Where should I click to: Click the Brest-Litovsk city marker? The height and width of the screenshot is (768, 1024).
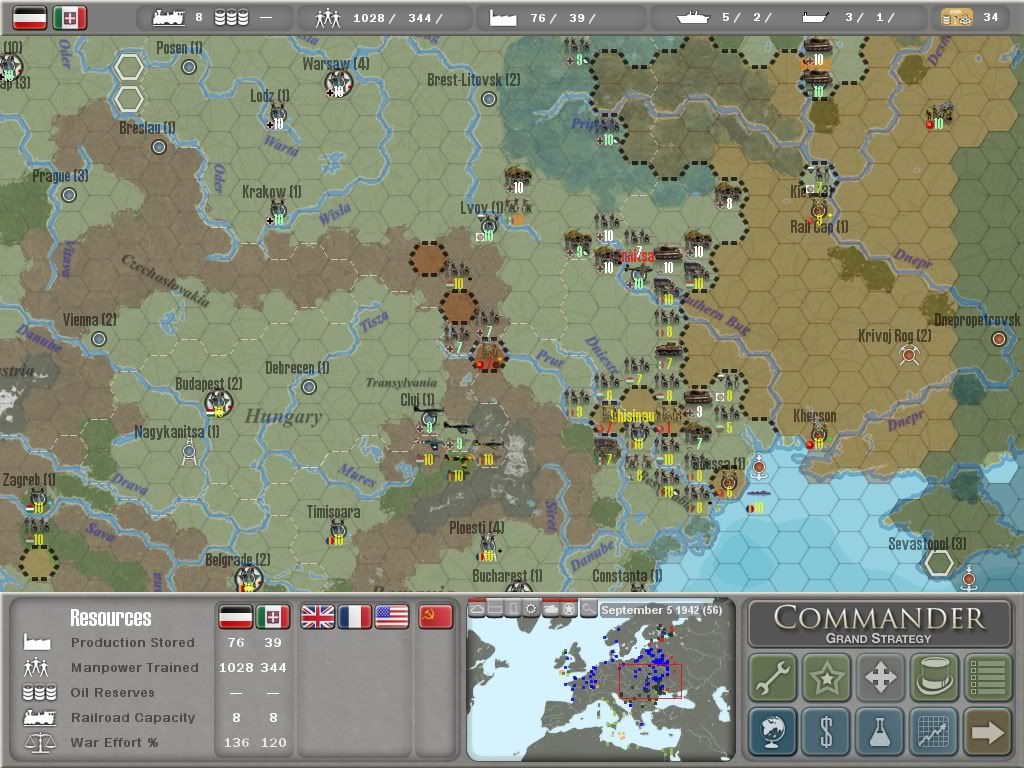488,99
